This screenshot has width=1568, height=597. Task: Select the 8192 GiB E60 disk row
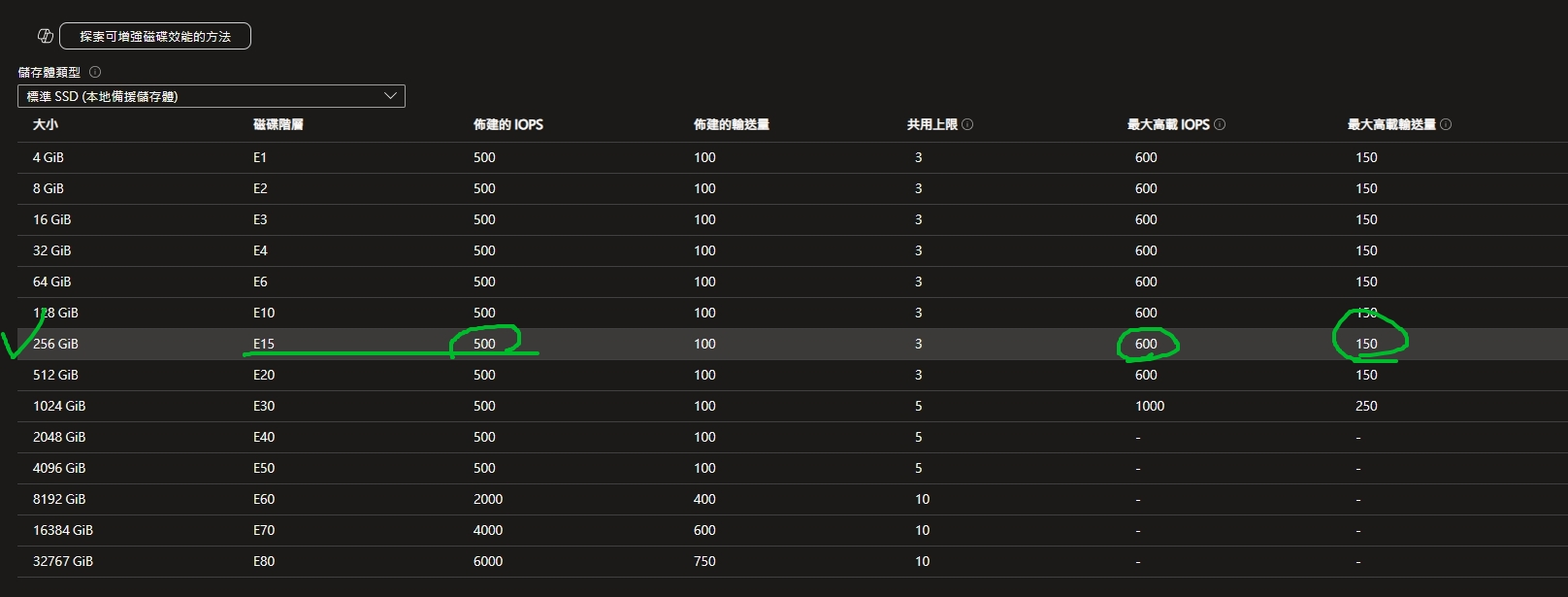(59, 499)
